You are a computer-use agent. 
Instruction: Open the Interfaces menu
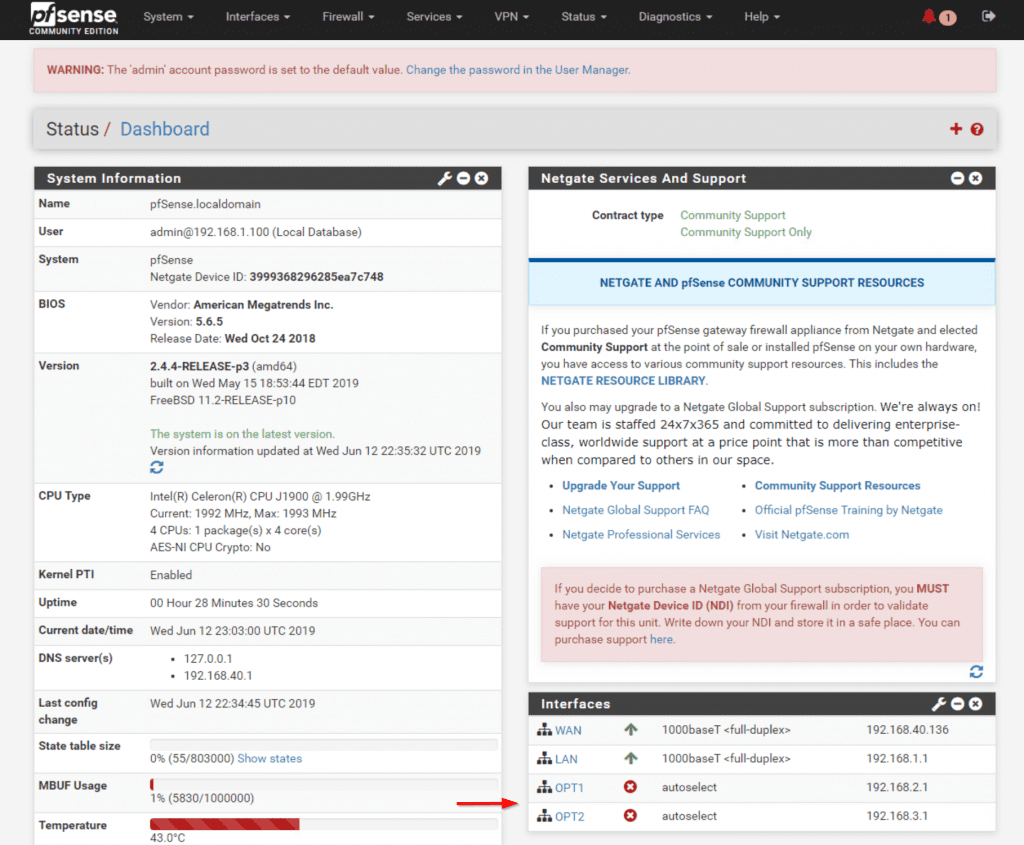click(x=258, y=17)
